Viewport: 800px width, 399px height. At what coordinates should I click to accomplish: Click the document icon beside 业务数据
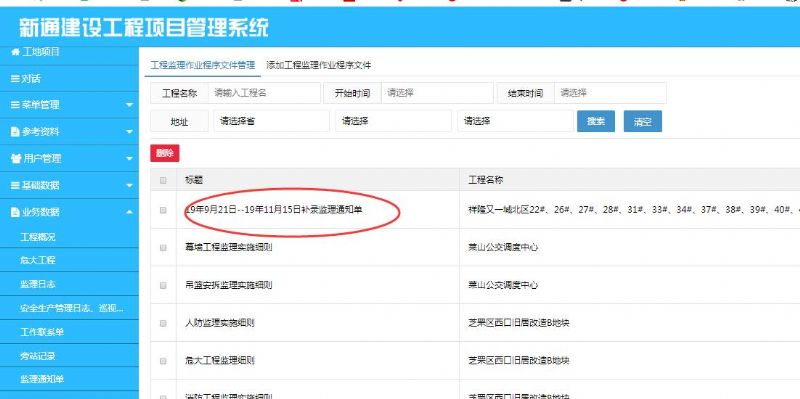tap(15, 212)
